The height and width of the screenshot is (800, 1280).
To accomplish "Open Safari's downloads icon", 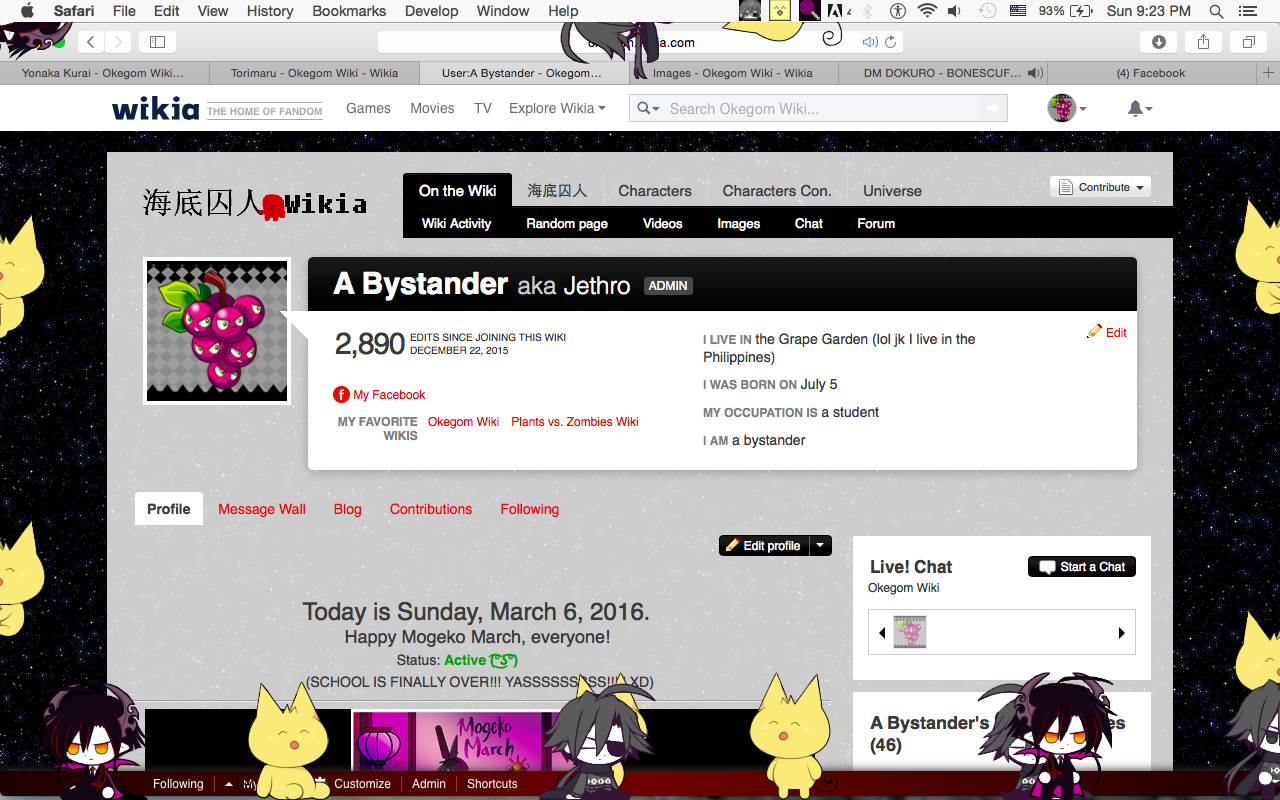I will click(1159, 42).
